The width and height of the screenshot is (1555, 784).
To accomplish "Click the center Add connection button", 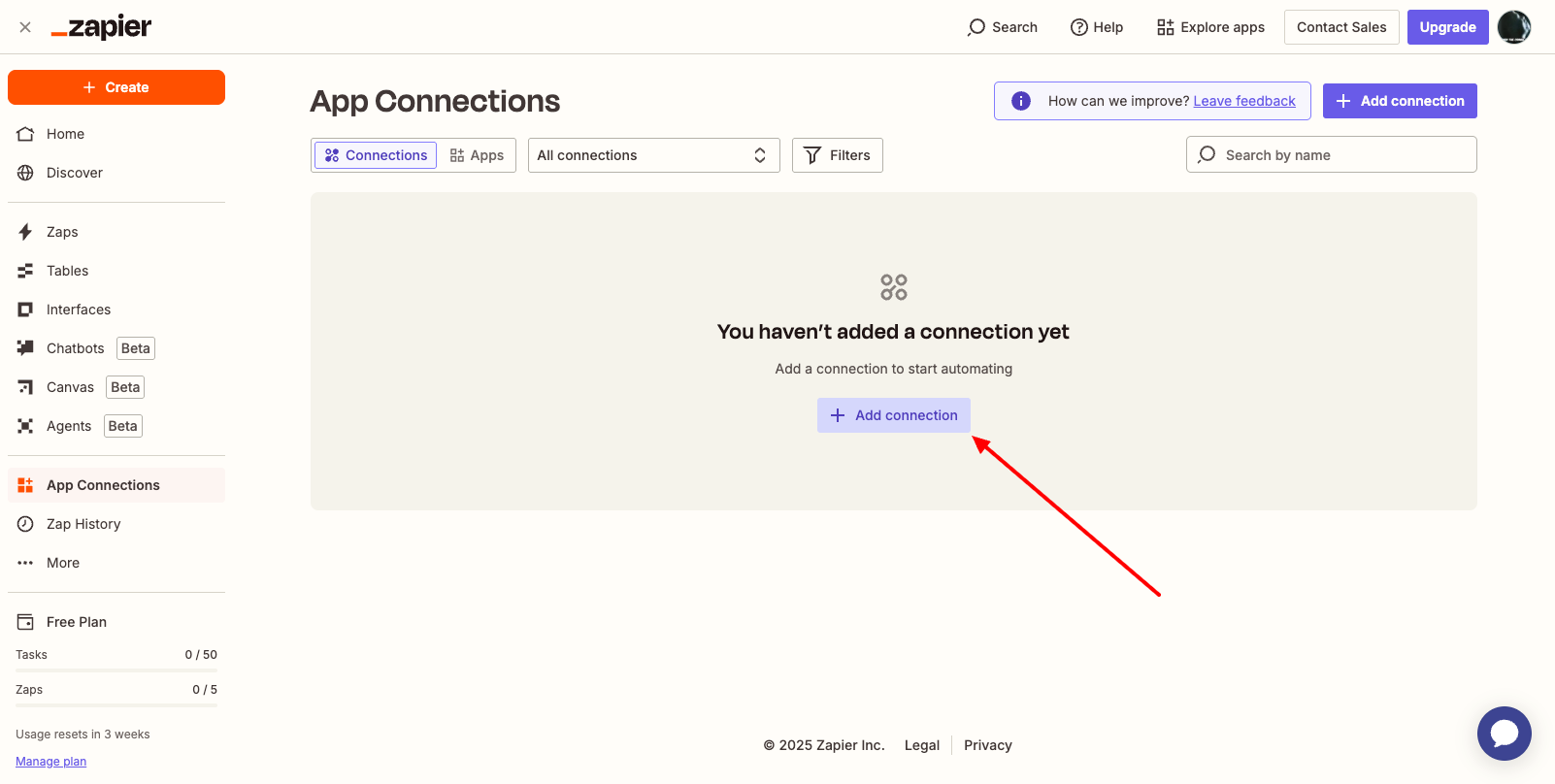I will coord(894,415).
